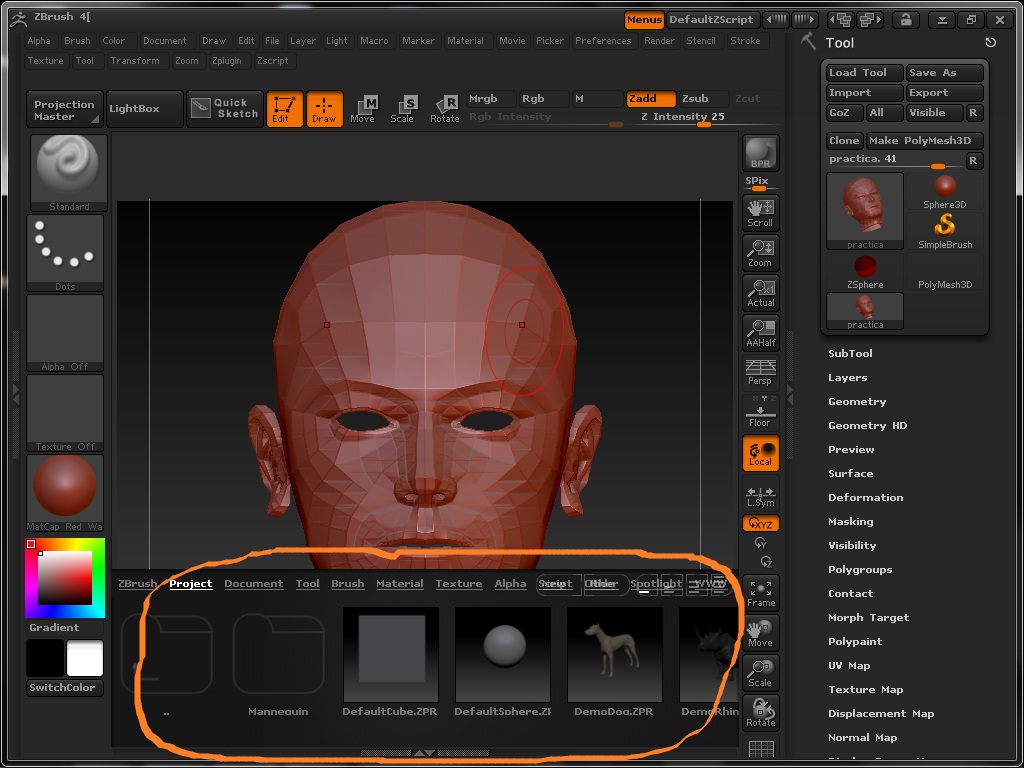
Task: Toggle Zadd mode
Action: pos(650,99)
